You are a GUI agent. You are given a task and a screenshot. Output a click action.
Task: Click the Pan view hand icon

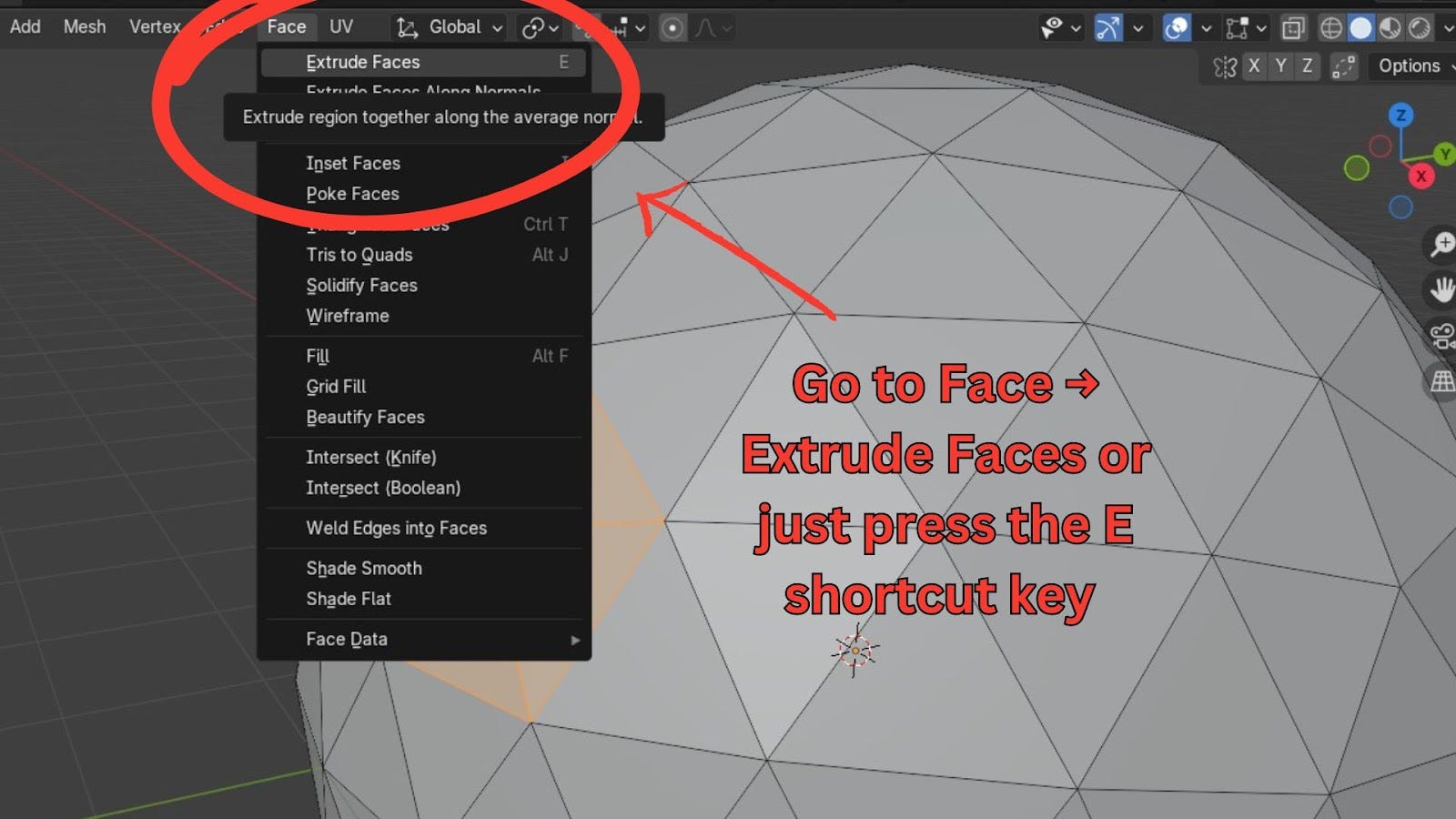tap(1442, 290)
